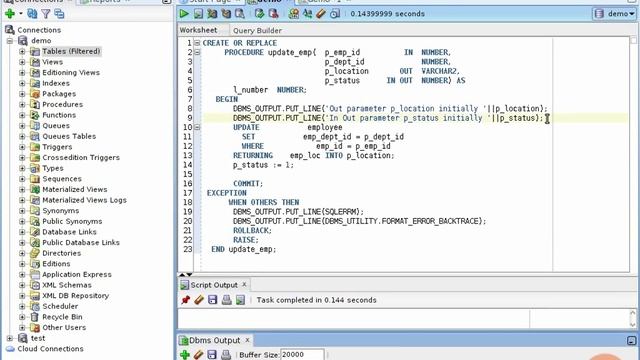Click the Run Script icon in worksheet toolbar
This screenshot has height=360, width=640.
coord(198,14)
